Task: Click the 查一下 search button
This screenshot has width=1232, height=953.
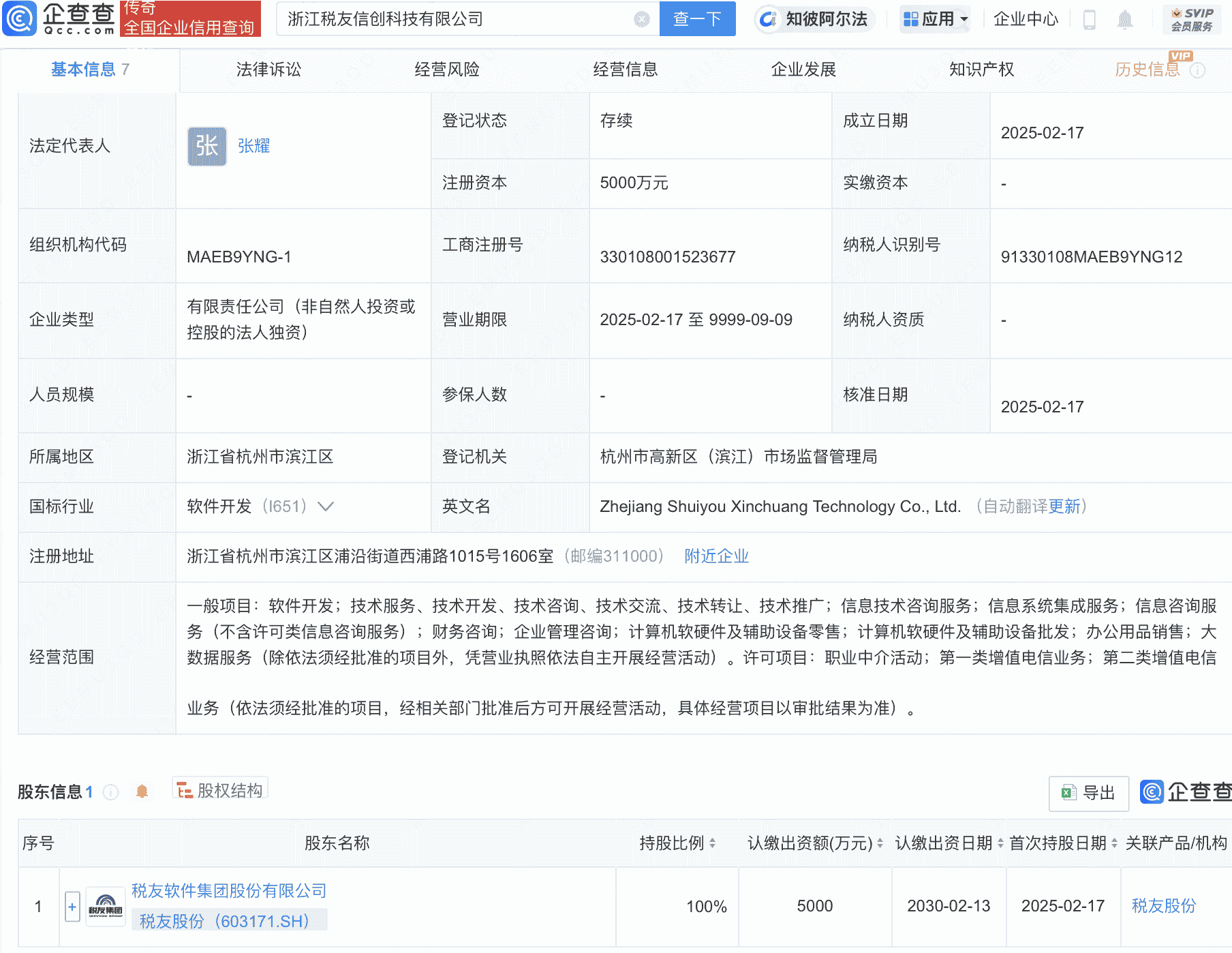Action: coord(697,18)
